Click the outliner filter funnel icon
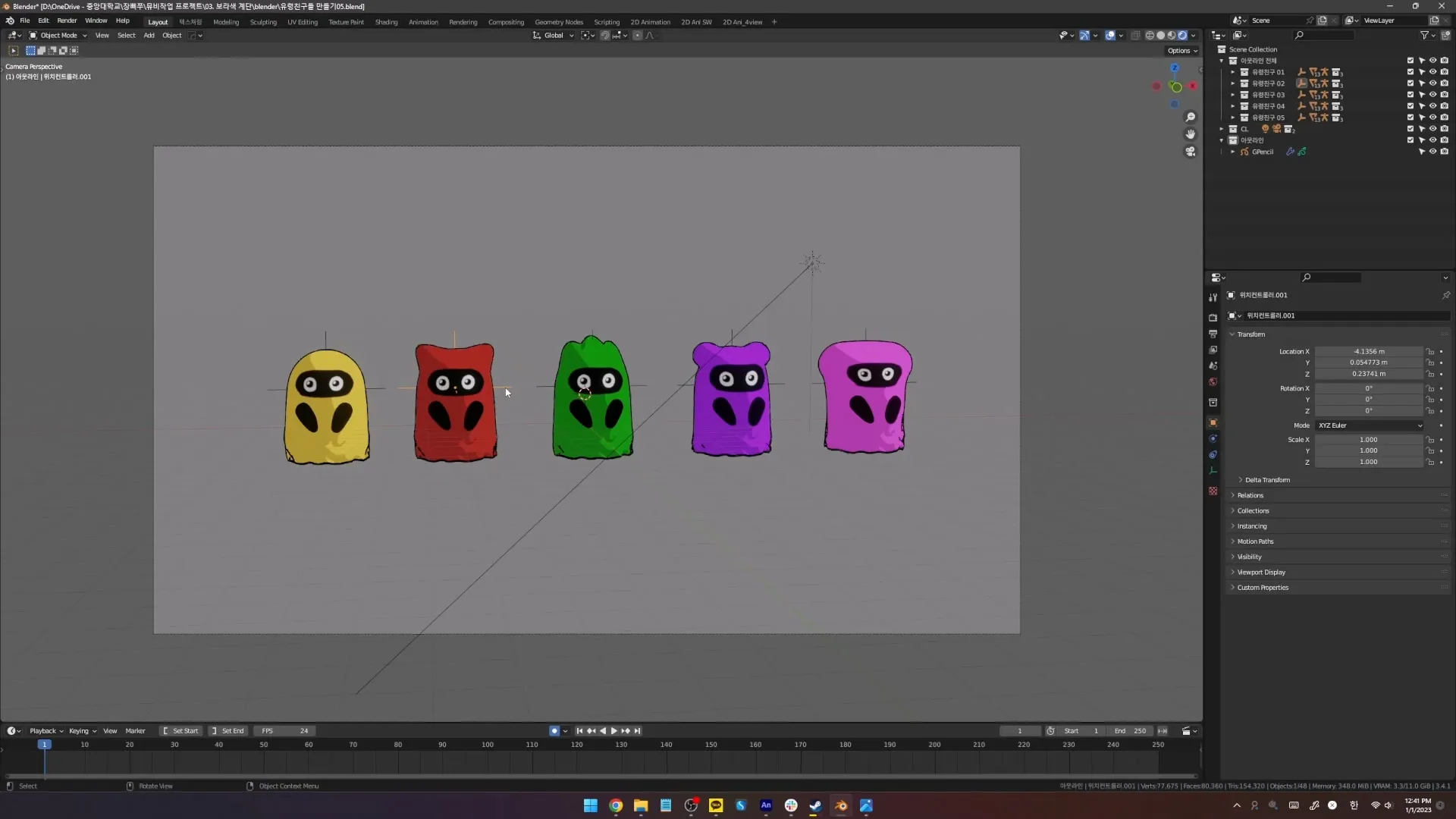The height and width of the screenshot is (819, 1456). point(1424,36)
